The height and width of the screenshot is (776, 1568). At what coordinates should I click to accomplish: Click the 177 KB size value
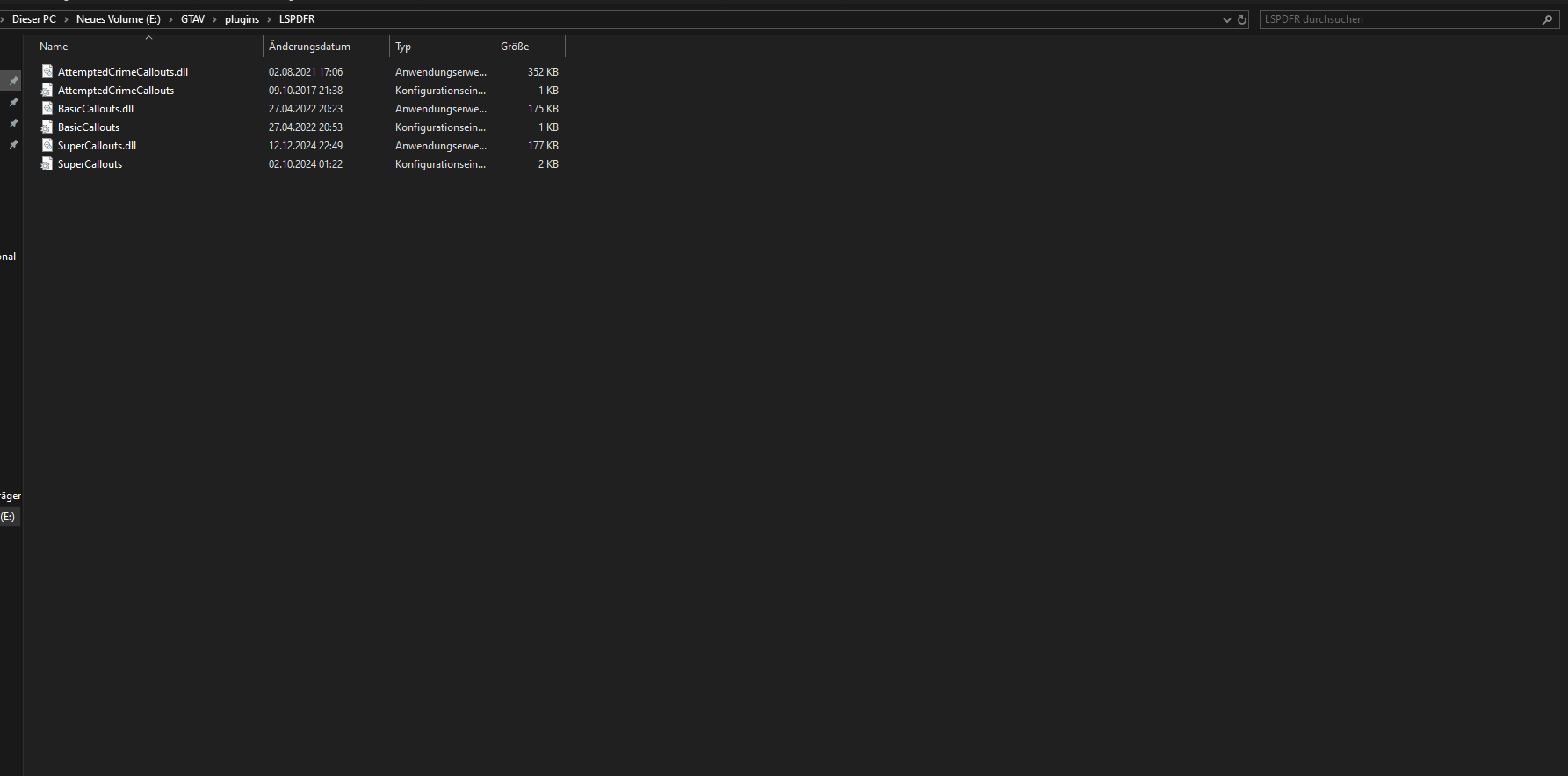click(543, 146)
